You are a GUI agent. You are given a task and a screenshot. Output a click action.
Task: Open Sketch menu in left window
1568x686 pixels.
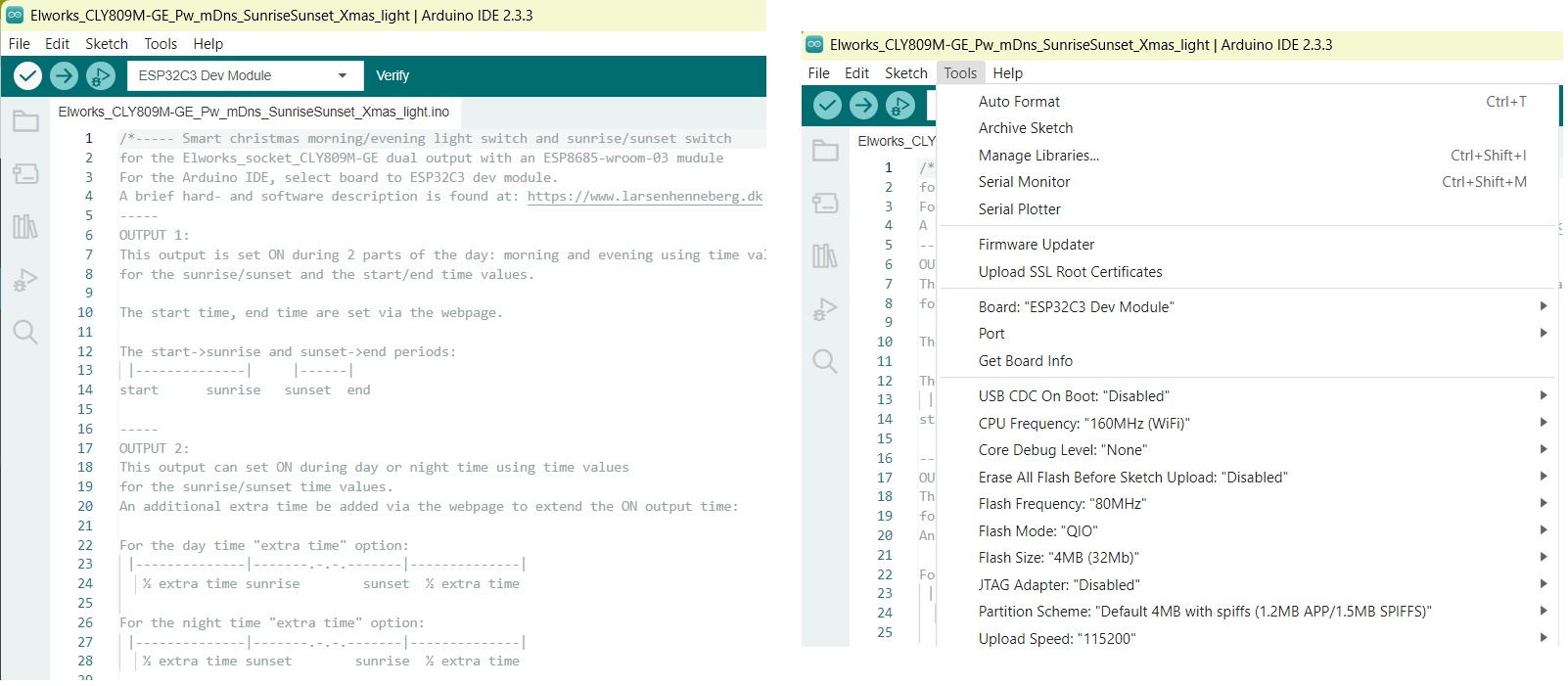click(107, 44)
